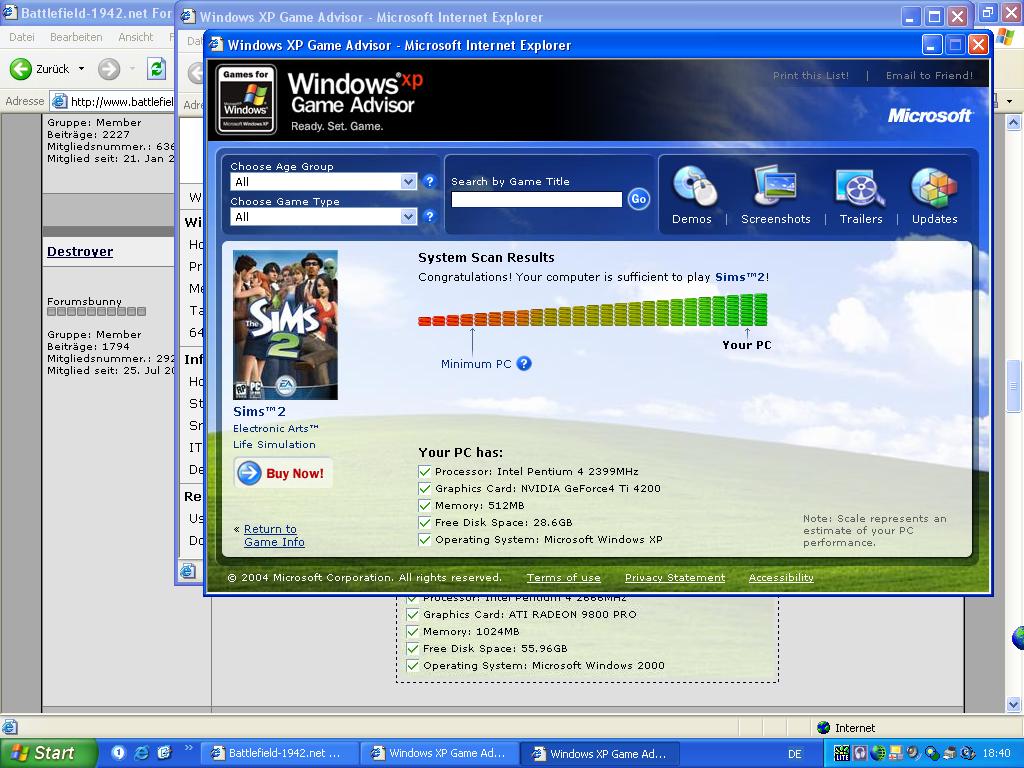Click the taskbar clock showing 18:40
The width and height of the screenshot is (1024, 768).
(x=997, y=754)
